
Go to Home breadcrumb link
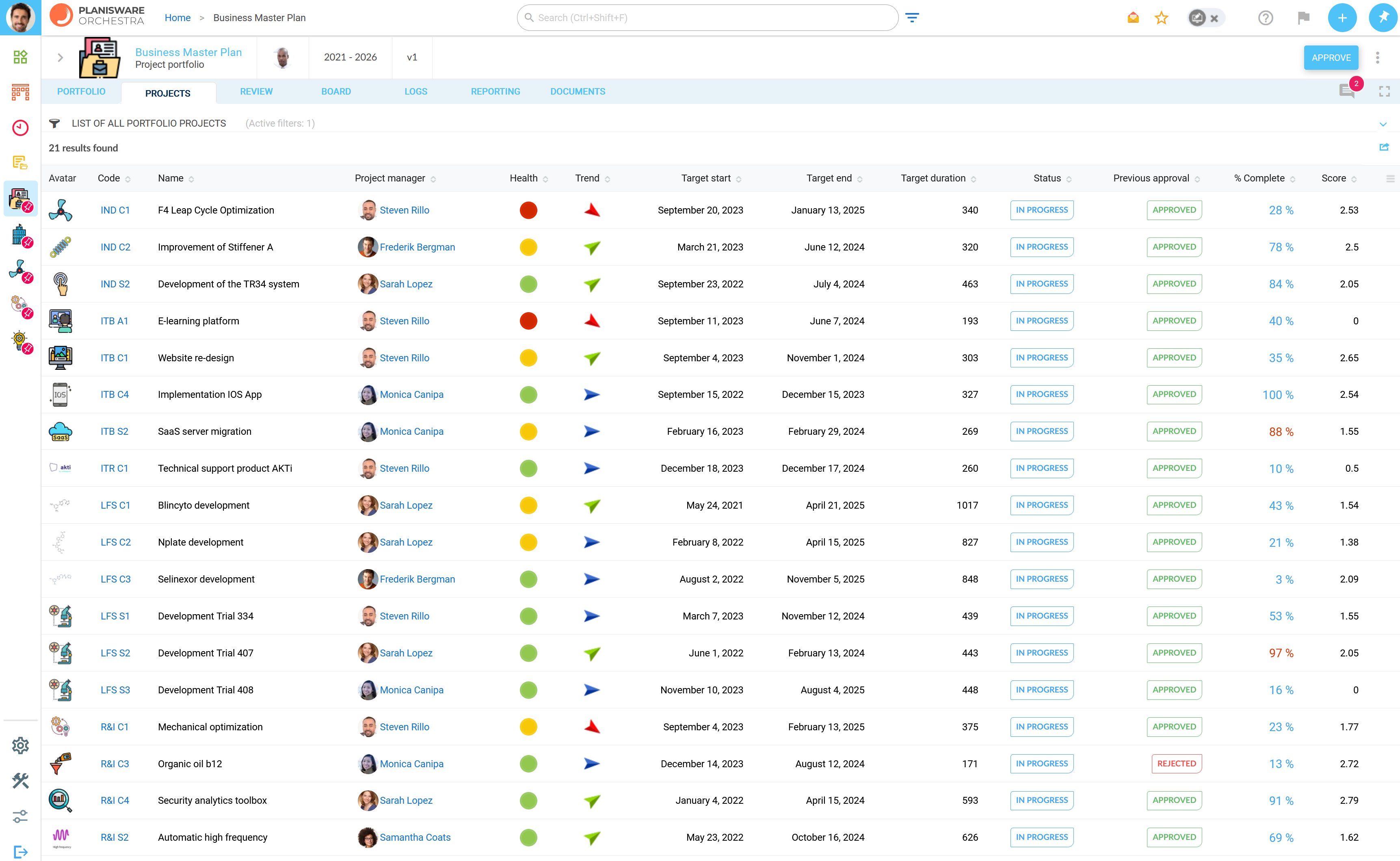tap(177, 17)
